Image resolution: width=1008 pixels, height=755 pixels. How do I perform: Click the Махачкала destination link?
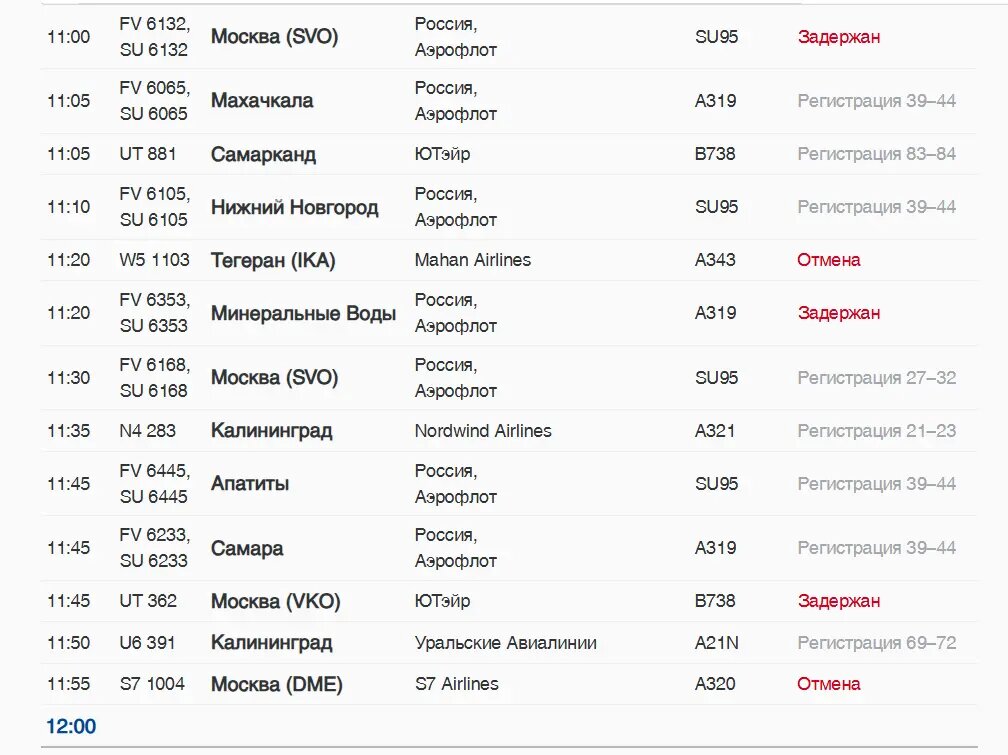coord(262,101)
